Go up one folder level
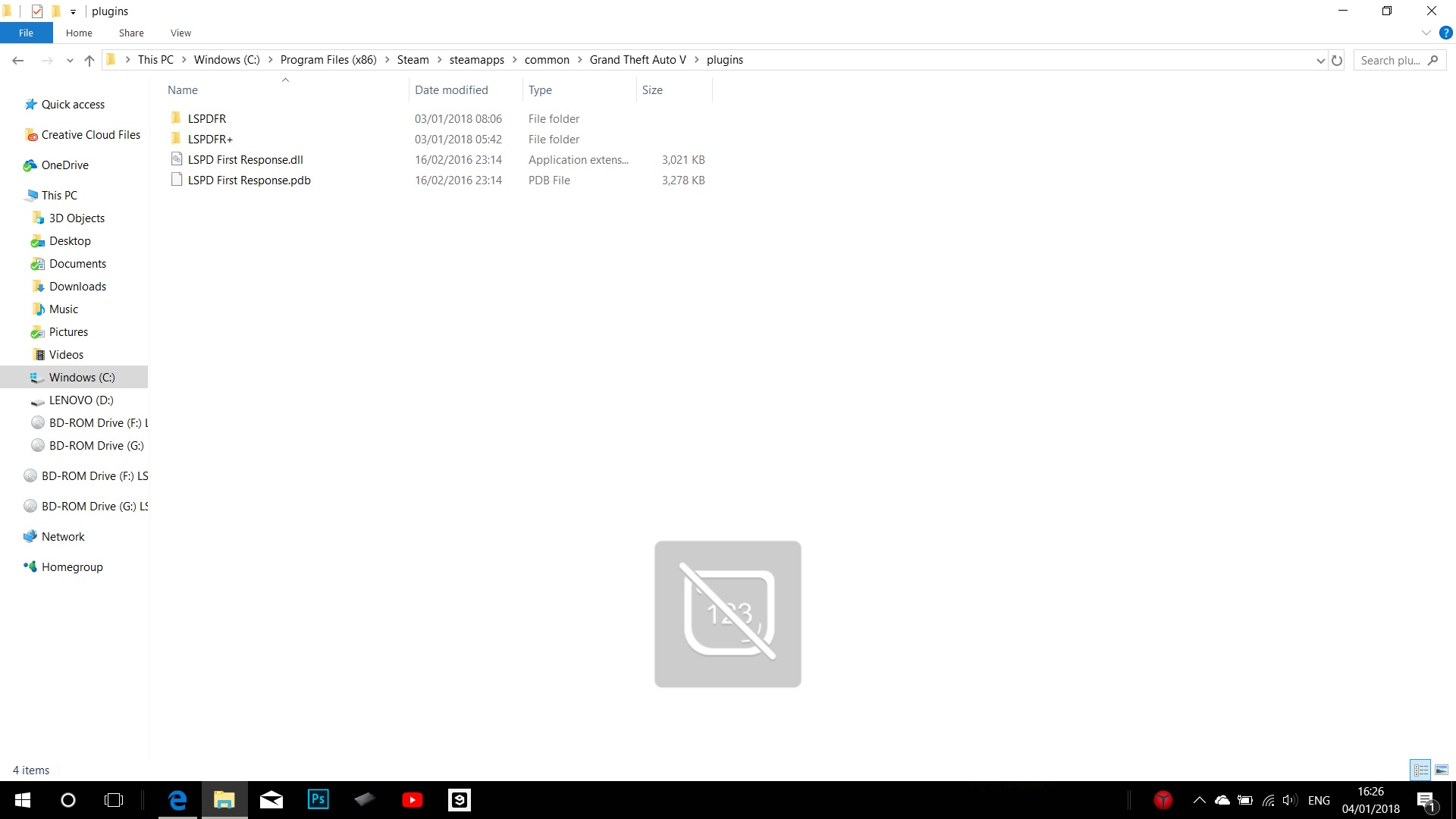 [x=89, y=60]
